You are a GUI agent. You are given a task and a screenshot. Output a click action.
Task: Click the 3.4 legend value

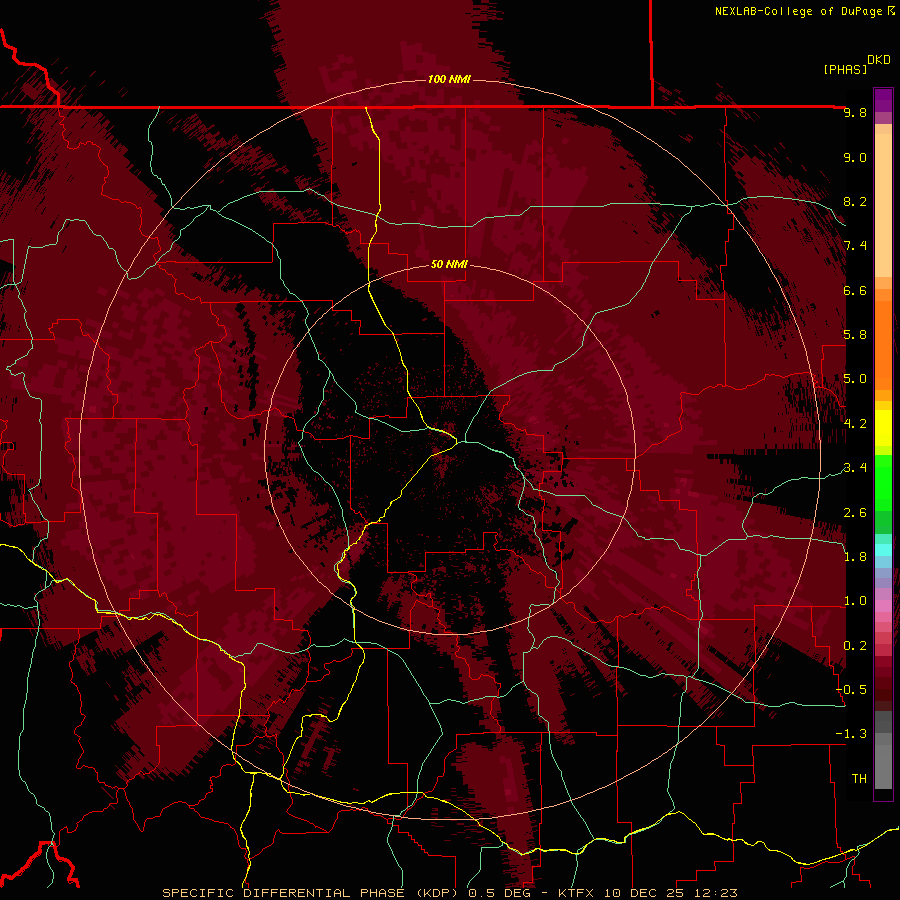click(x=855, y=468)
